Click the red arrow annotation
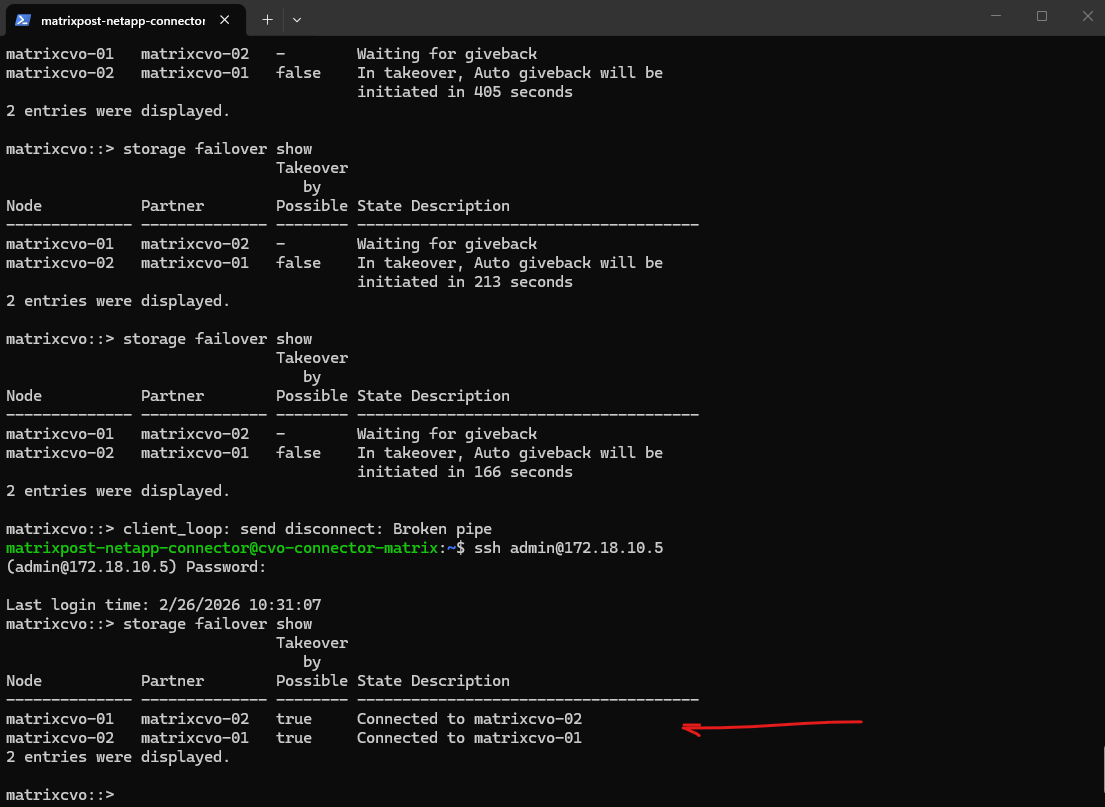Screen dimensions: 1105x807 pyautogui.click(x=770, y=724)
